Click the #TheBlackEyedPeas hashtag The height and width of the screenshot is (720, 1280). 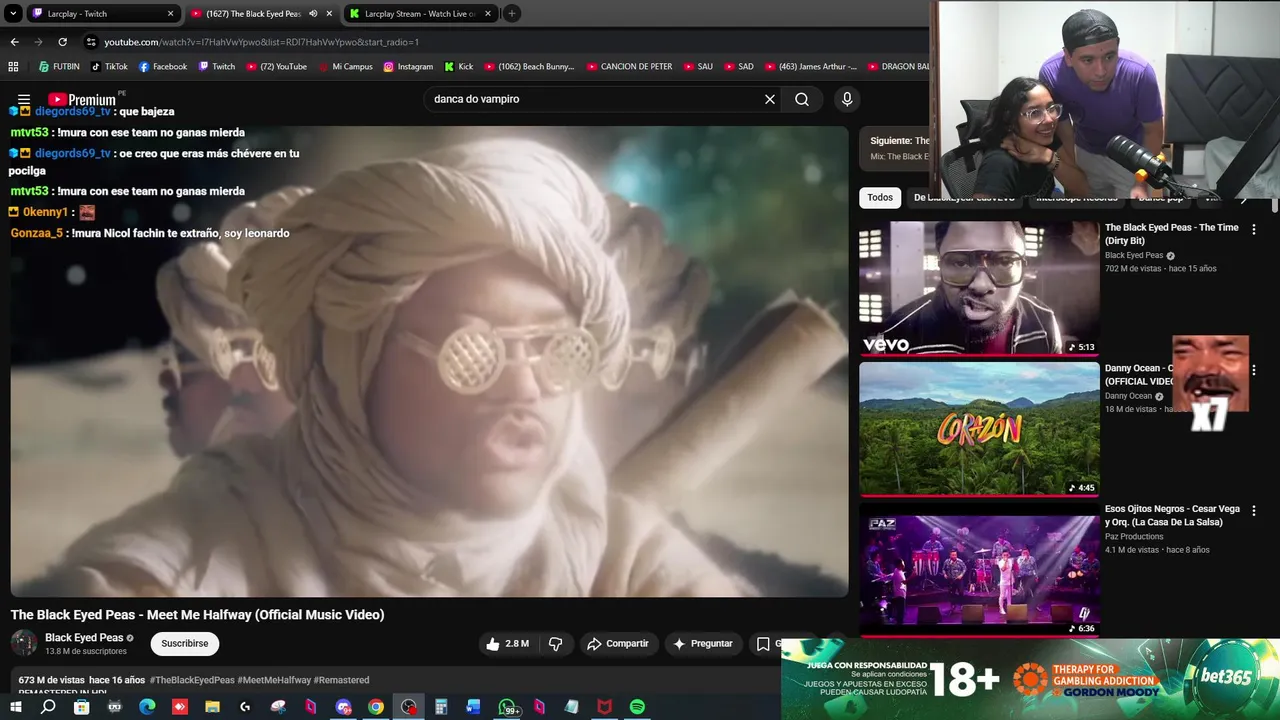[192, 680]
